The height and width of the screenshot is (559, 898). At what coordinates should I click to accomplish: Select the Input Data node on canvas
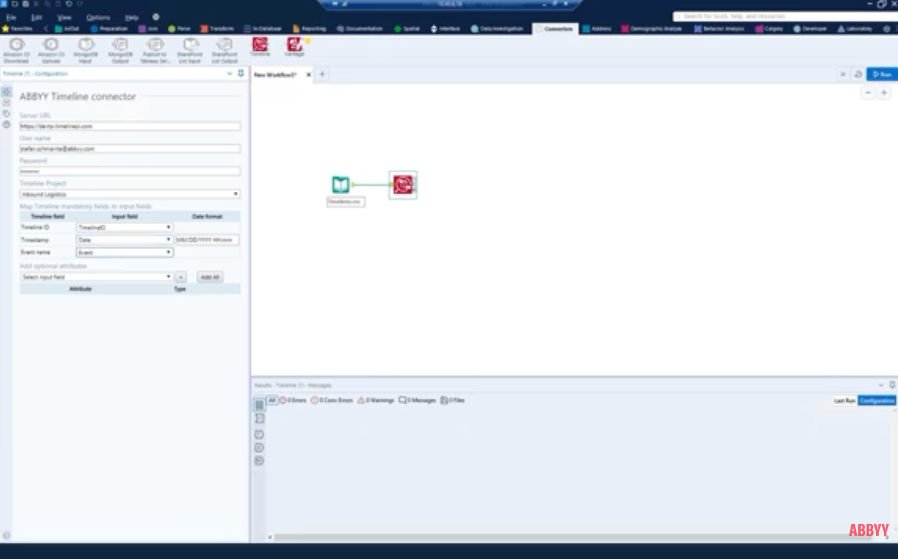point(341,184)
